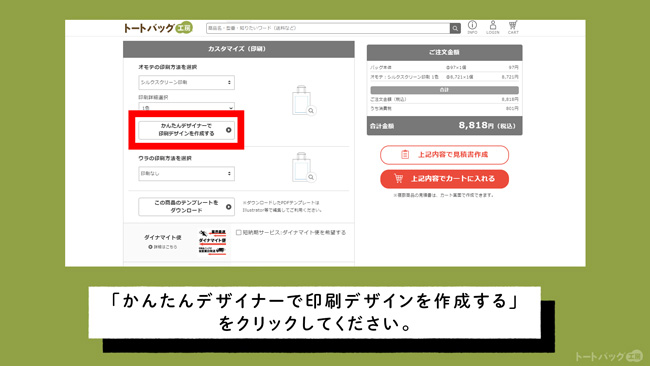This screenshot has width=650, height=366.
Task: Click the バッグ本体 order line
Action: click(x=444, y=67)
